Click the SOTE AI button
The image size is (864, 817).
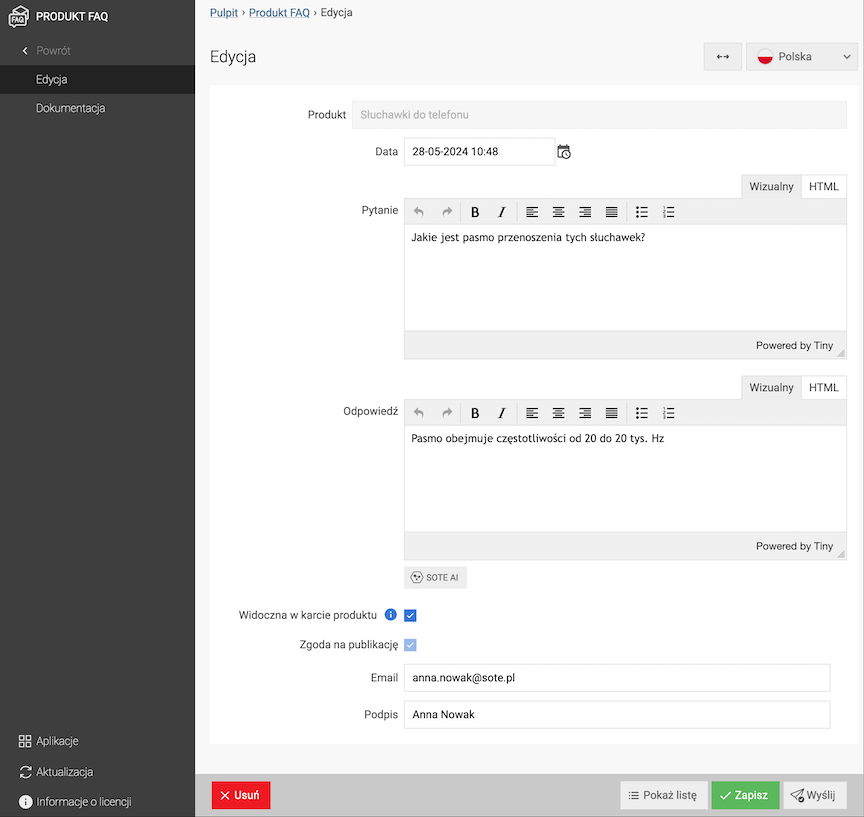[x=435, y=577]
